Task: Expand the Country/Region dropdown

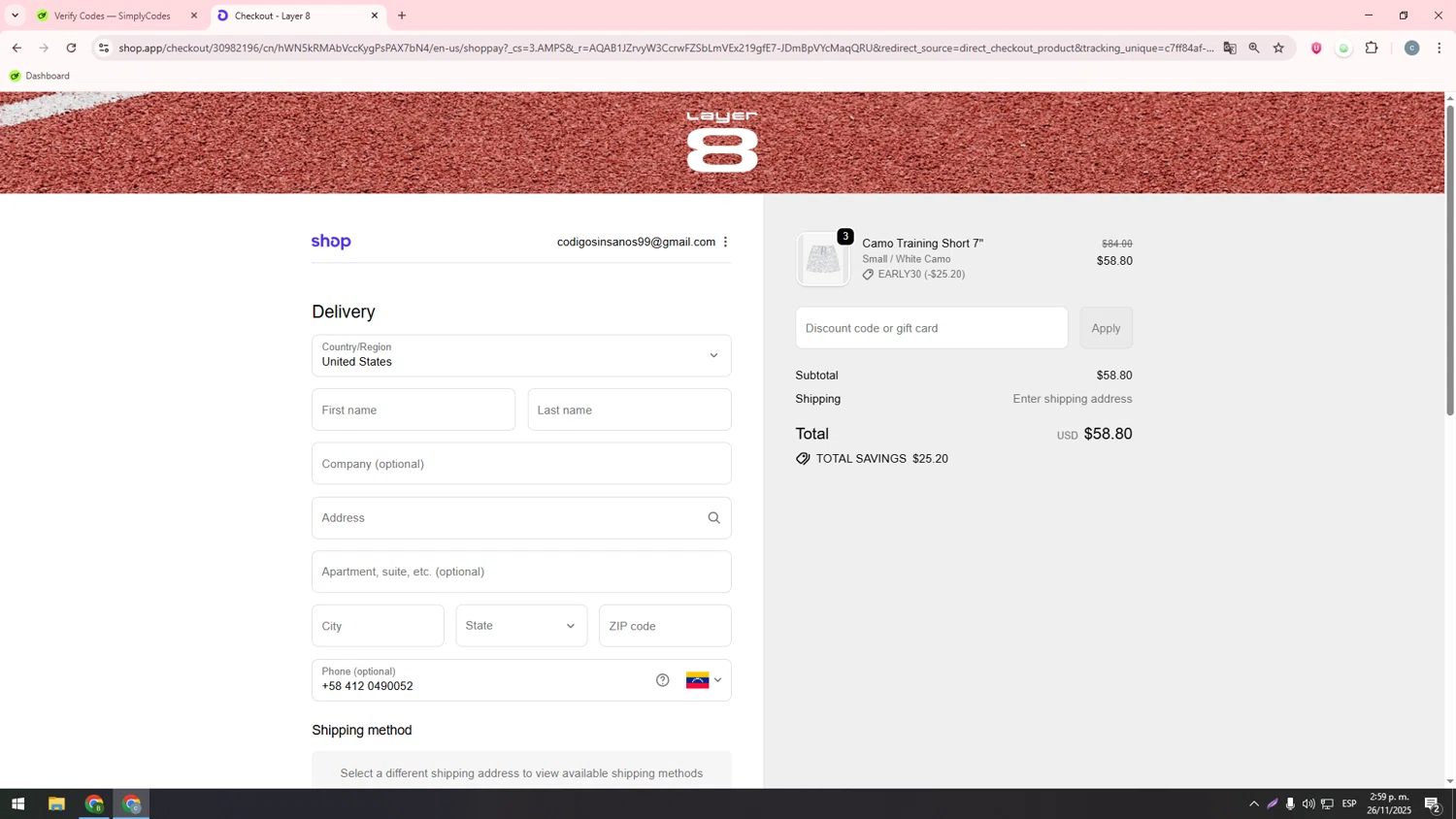Action: coord(521,355)
